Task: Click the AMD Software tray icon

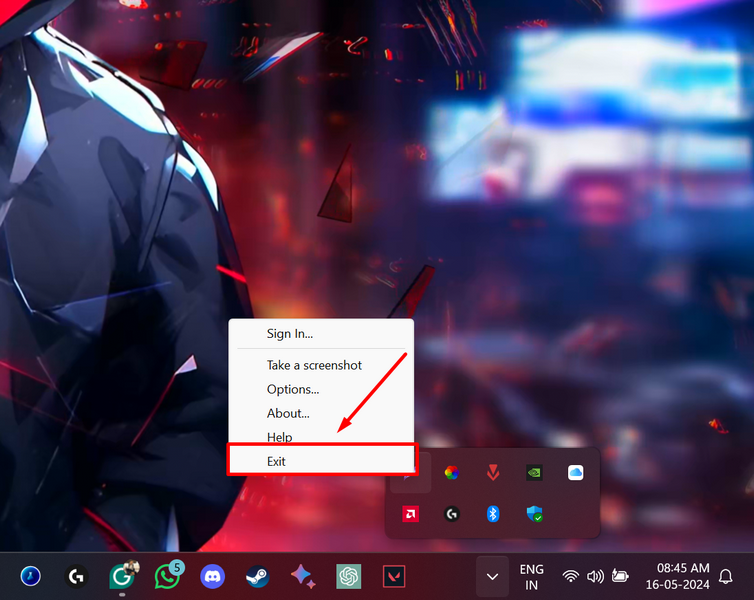Action: click(x=410, y=514)
